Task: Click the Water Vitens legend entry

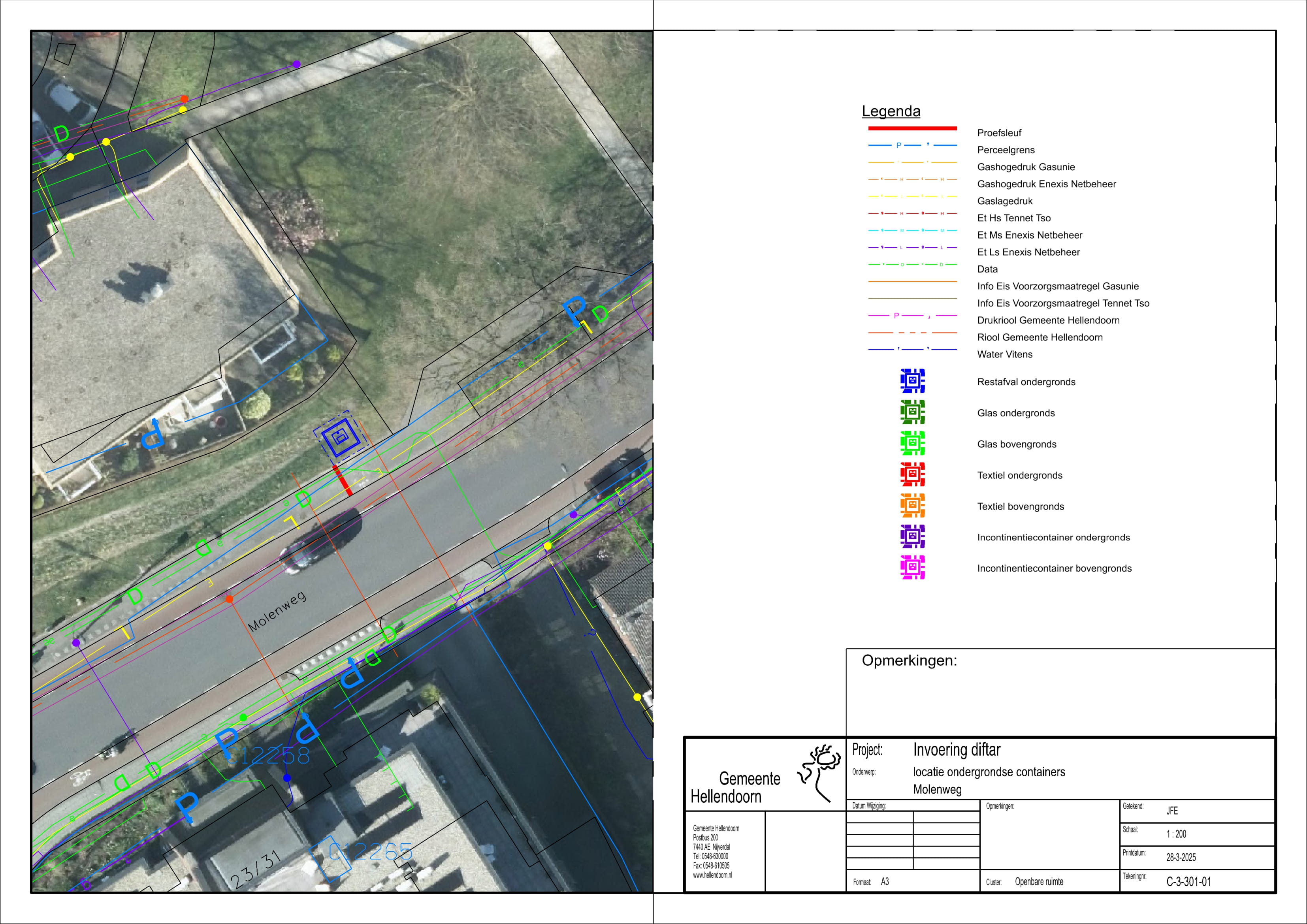Action: pos(1004,354)
